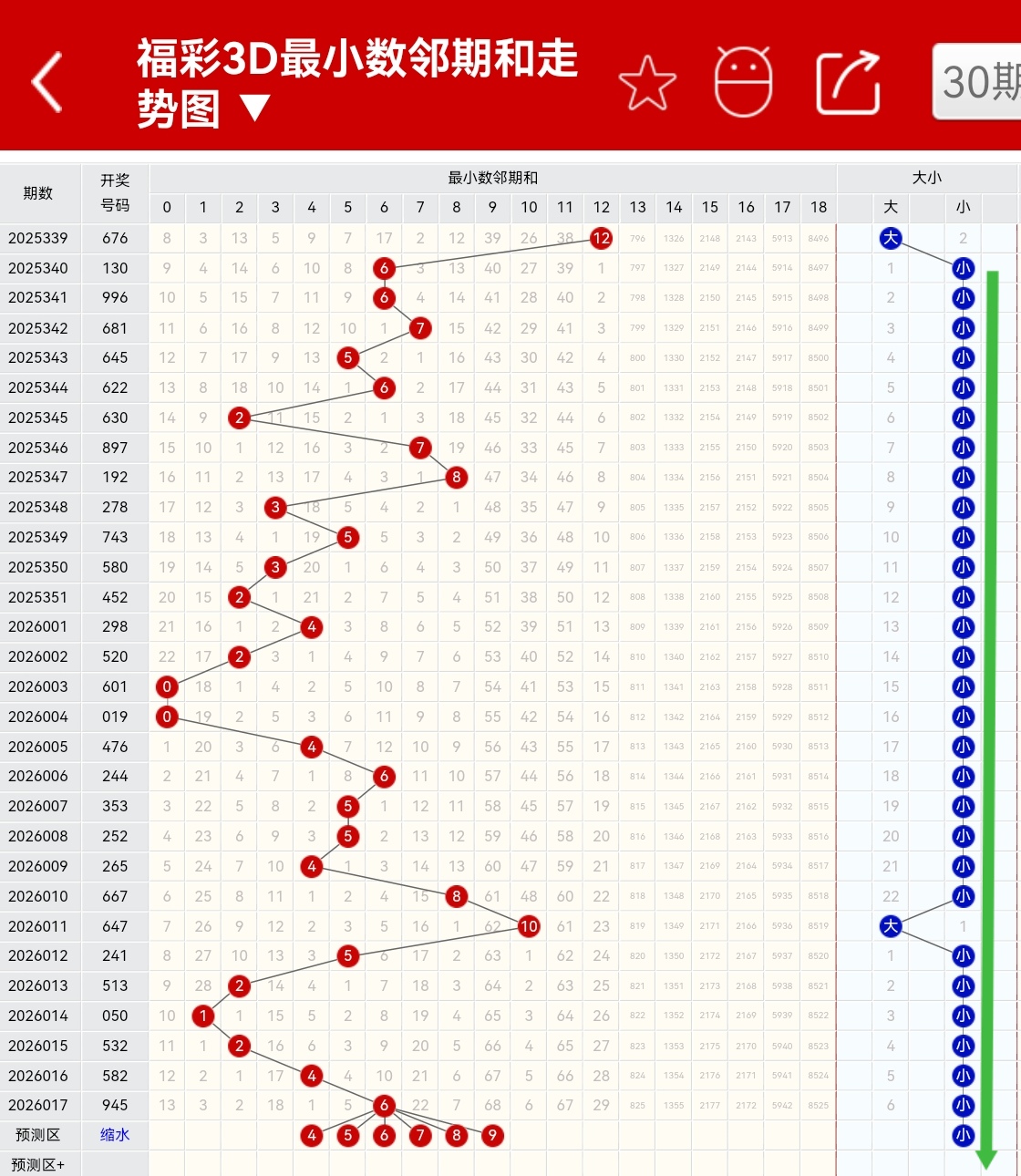Image resolution: width=1021 pixels, height=1176 pixels.
Task: Click winning number 945
Action: coord(115,1105)
